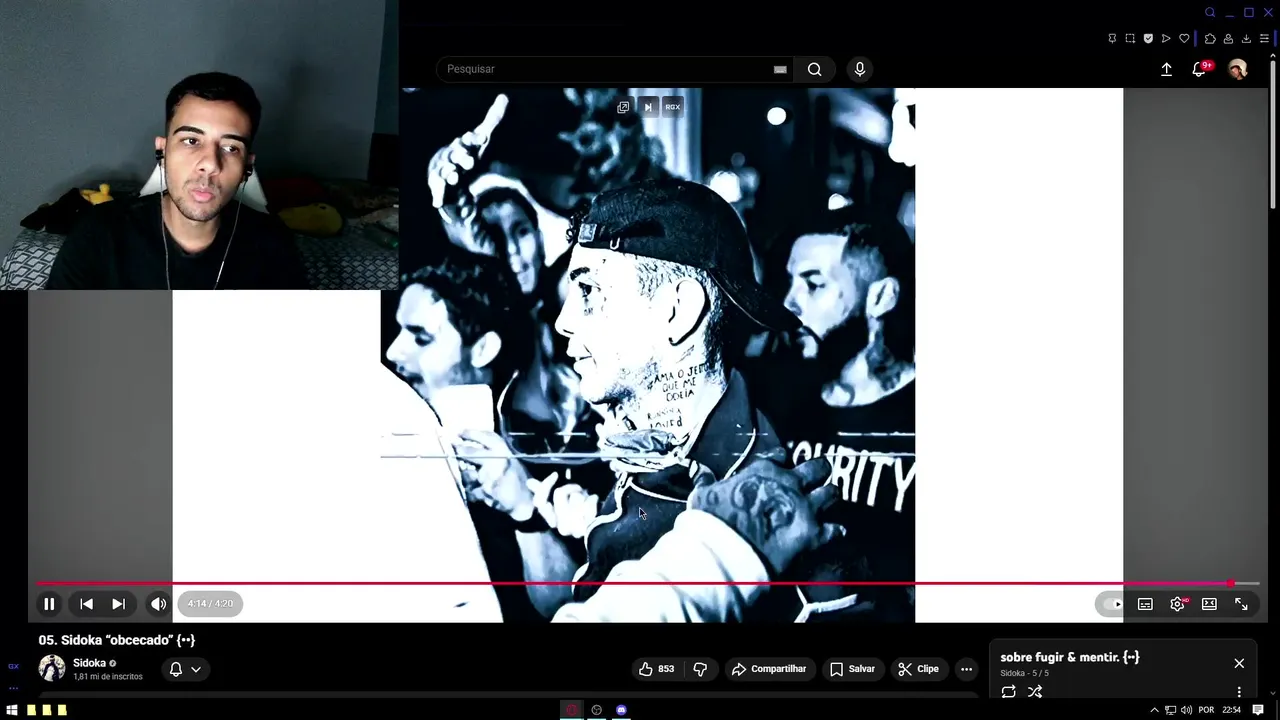
Task: Start voice search with the microphone
Action: pyautogui.click(x=859, y=69)
